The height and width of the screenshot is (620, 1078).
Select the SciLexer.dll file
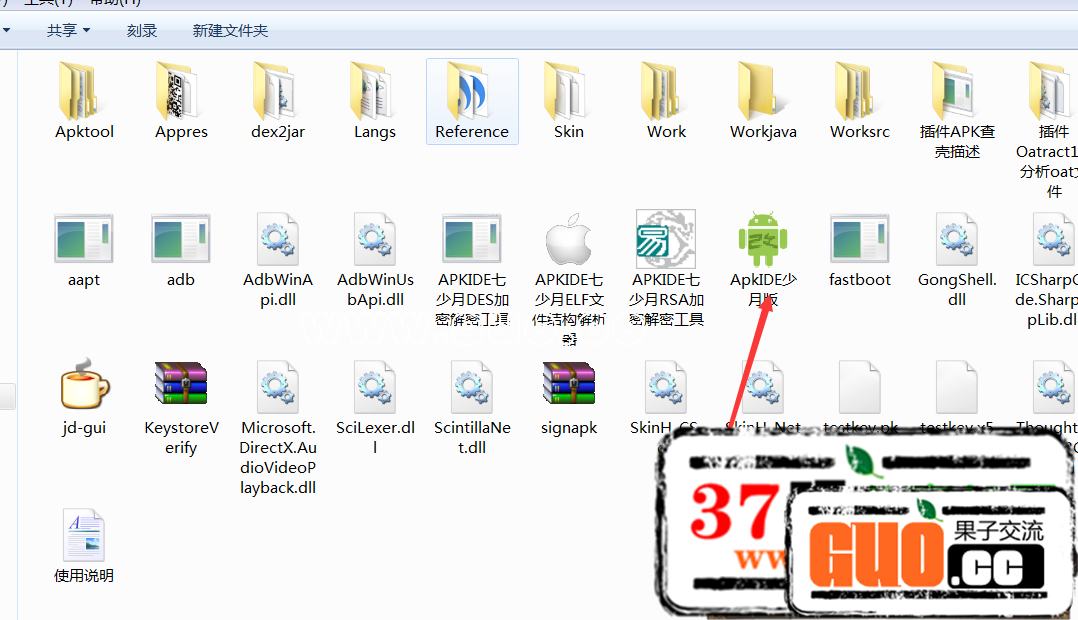click(375, 387)
